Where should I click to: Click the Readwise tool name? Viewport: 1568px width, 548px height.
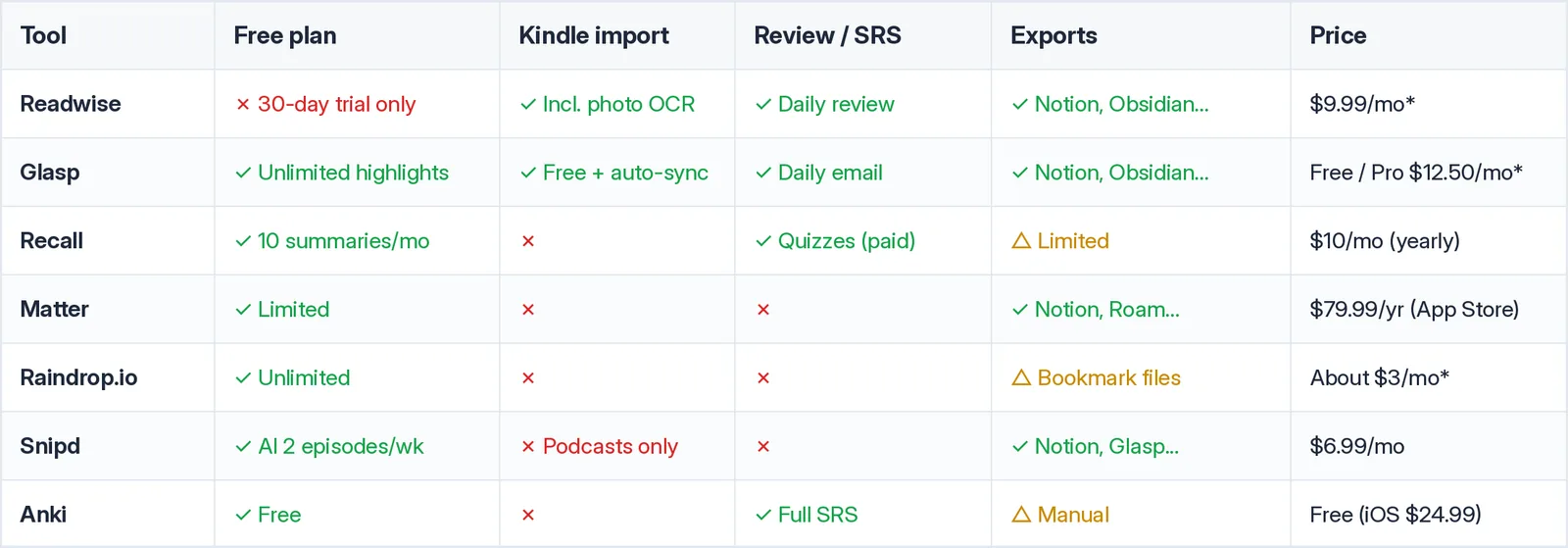(x=71, y=104)
